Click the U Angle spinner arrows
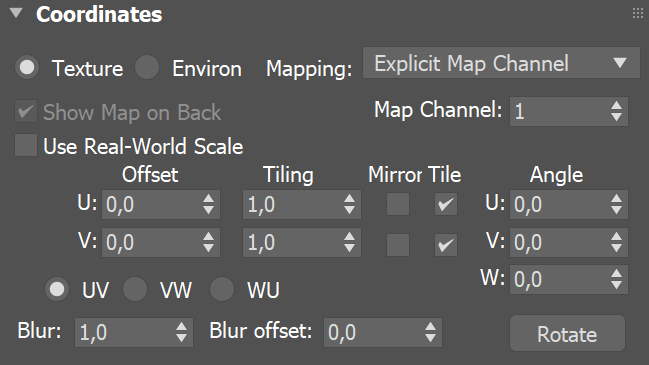 (x=617, y=204)
